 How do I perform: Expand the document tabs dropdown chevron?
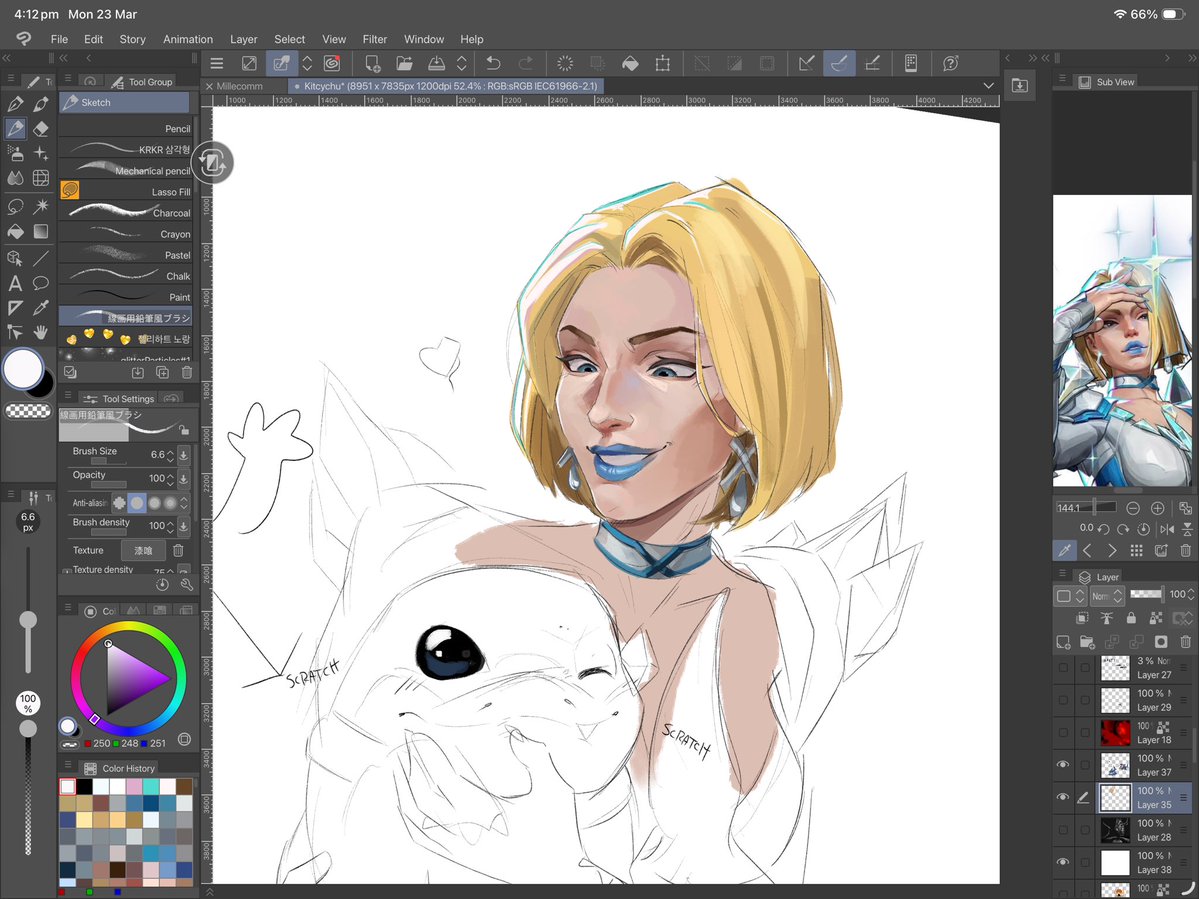988,86
